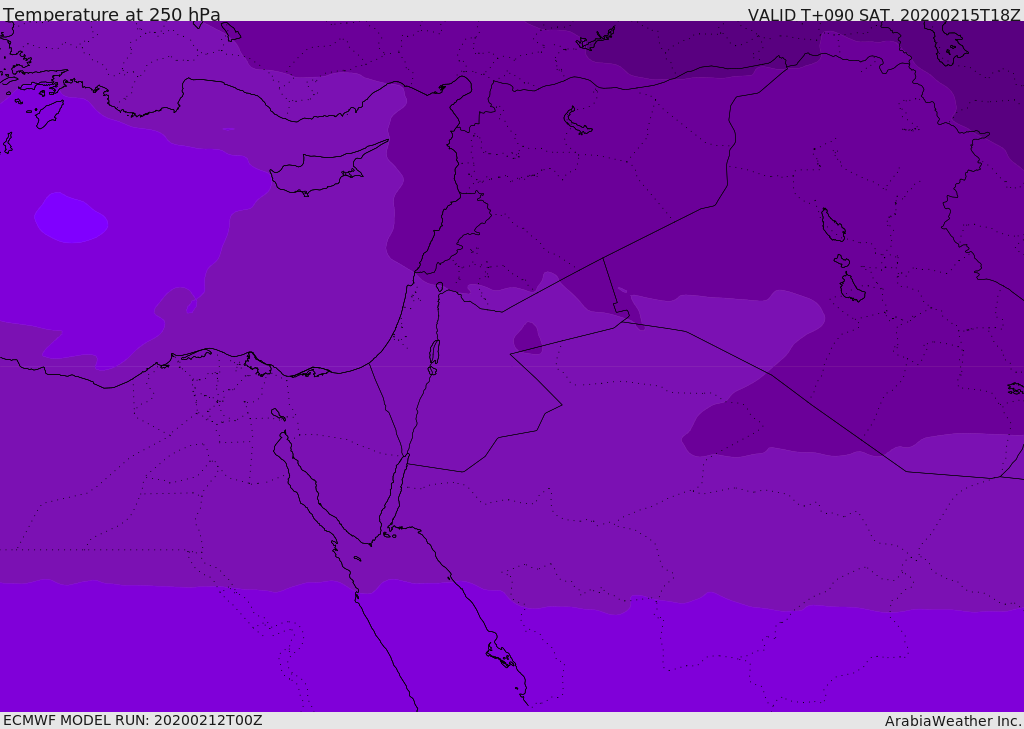1024x729 pixels.
Task: Click the Temperature at 250 hPa title
Action: pos(112,15)
